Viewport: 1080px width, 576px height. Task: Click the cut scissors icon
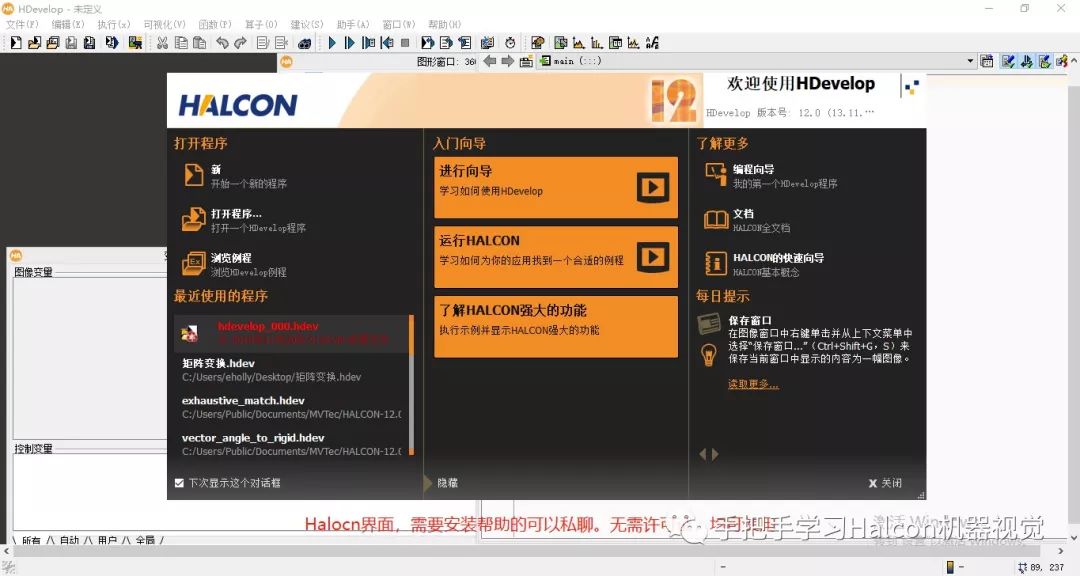(163, 43)
